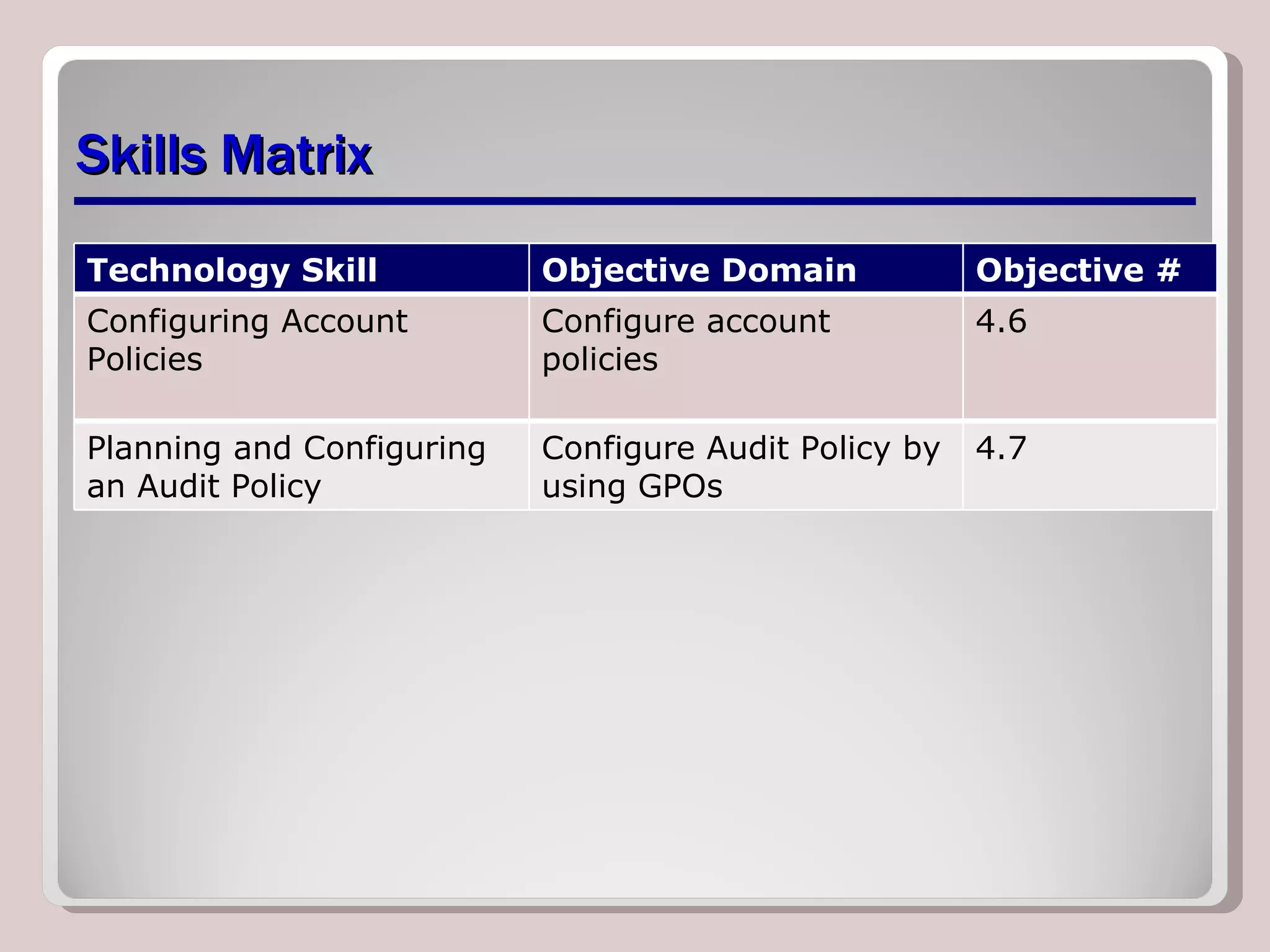The width and height of the screenshot is (1270, 952).
Task: Select the 'Objective Domain' column header
Action: point(746,268)
